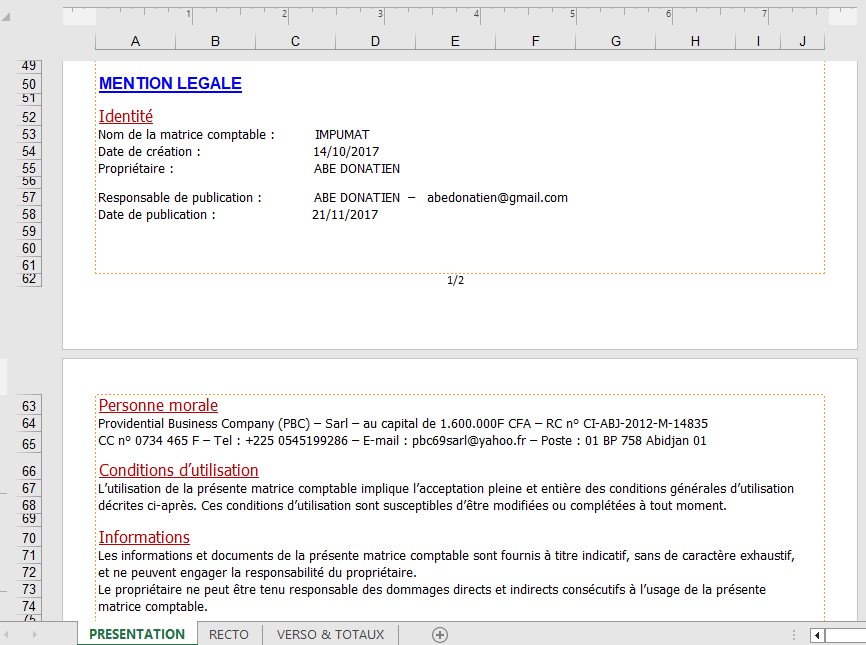
Task: Select column I header
Action: (758, 41)
